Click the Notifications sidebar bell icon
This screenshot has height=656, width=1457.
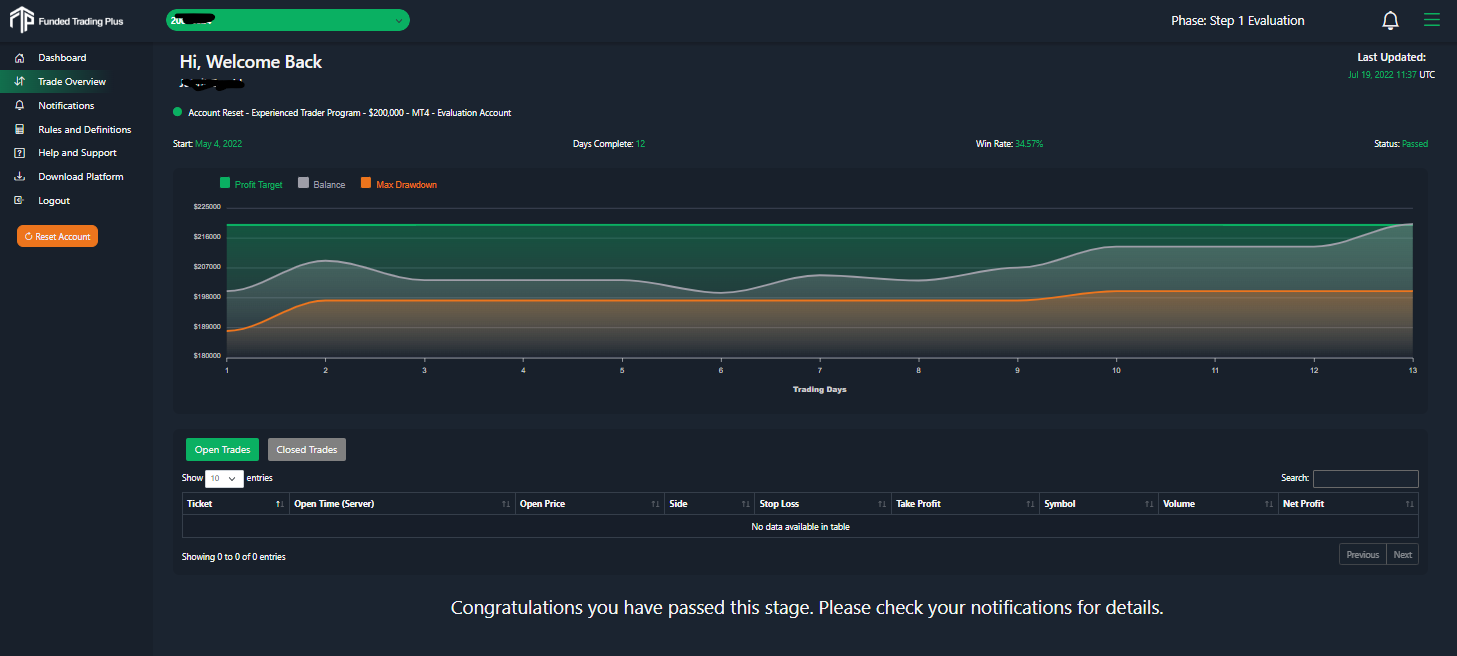pos(19,106)
